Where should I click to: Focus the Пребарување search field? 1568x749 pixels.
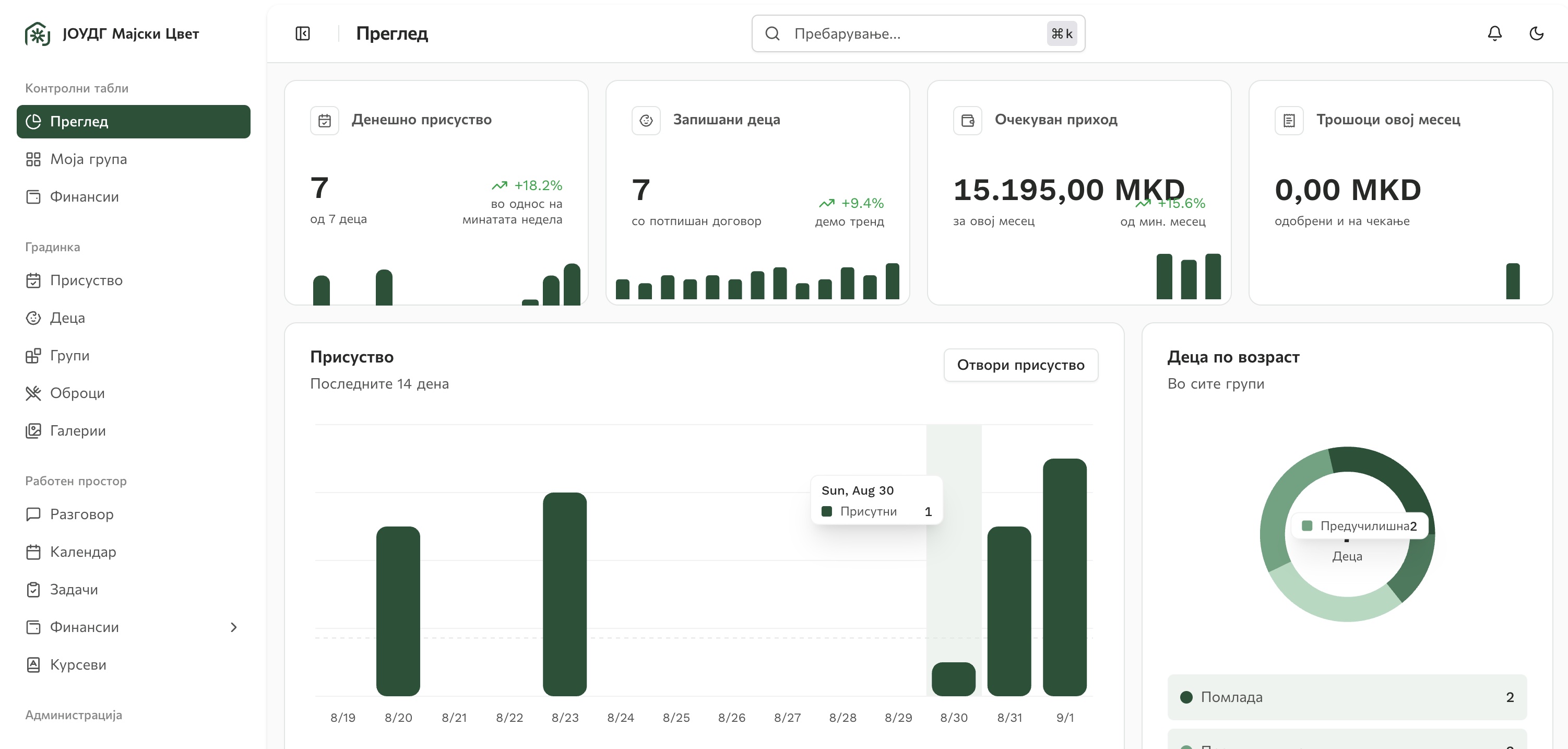click(918, 33)
